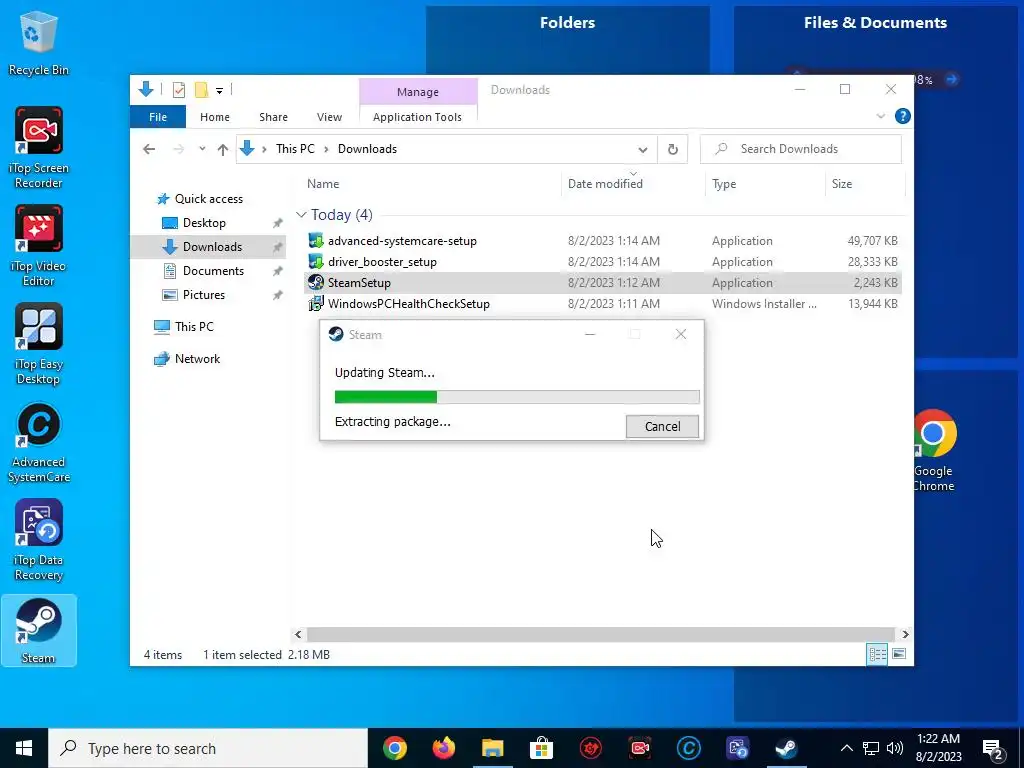Open Advanced SystemCare desktop shortcut
The width and height of the screenshot is (1024, 768).
[x=38, y=442]
